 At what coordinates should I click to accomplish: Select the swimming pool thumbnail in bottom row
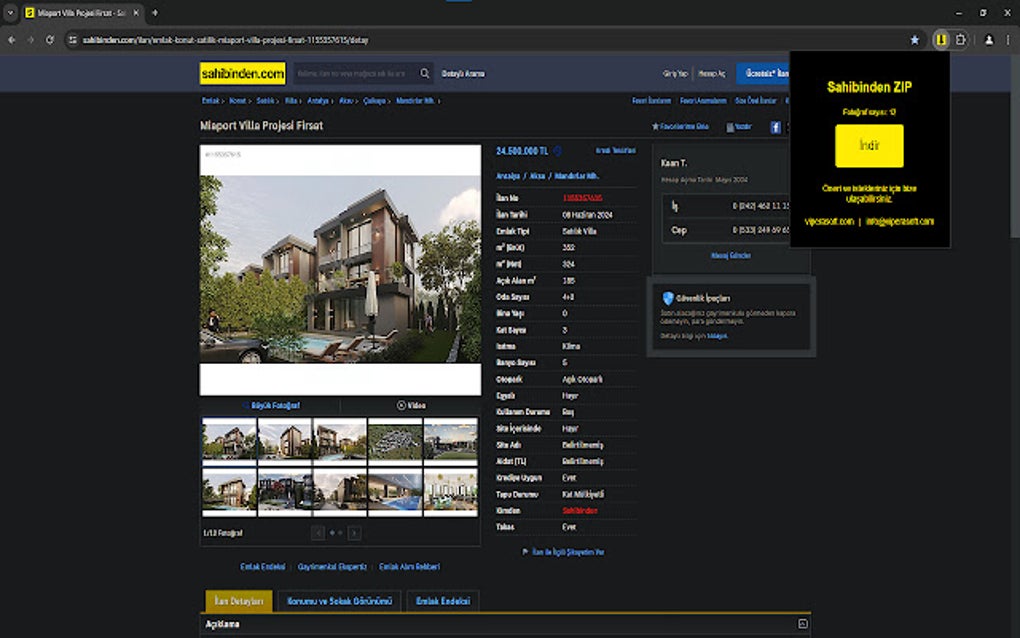point(395,492)
